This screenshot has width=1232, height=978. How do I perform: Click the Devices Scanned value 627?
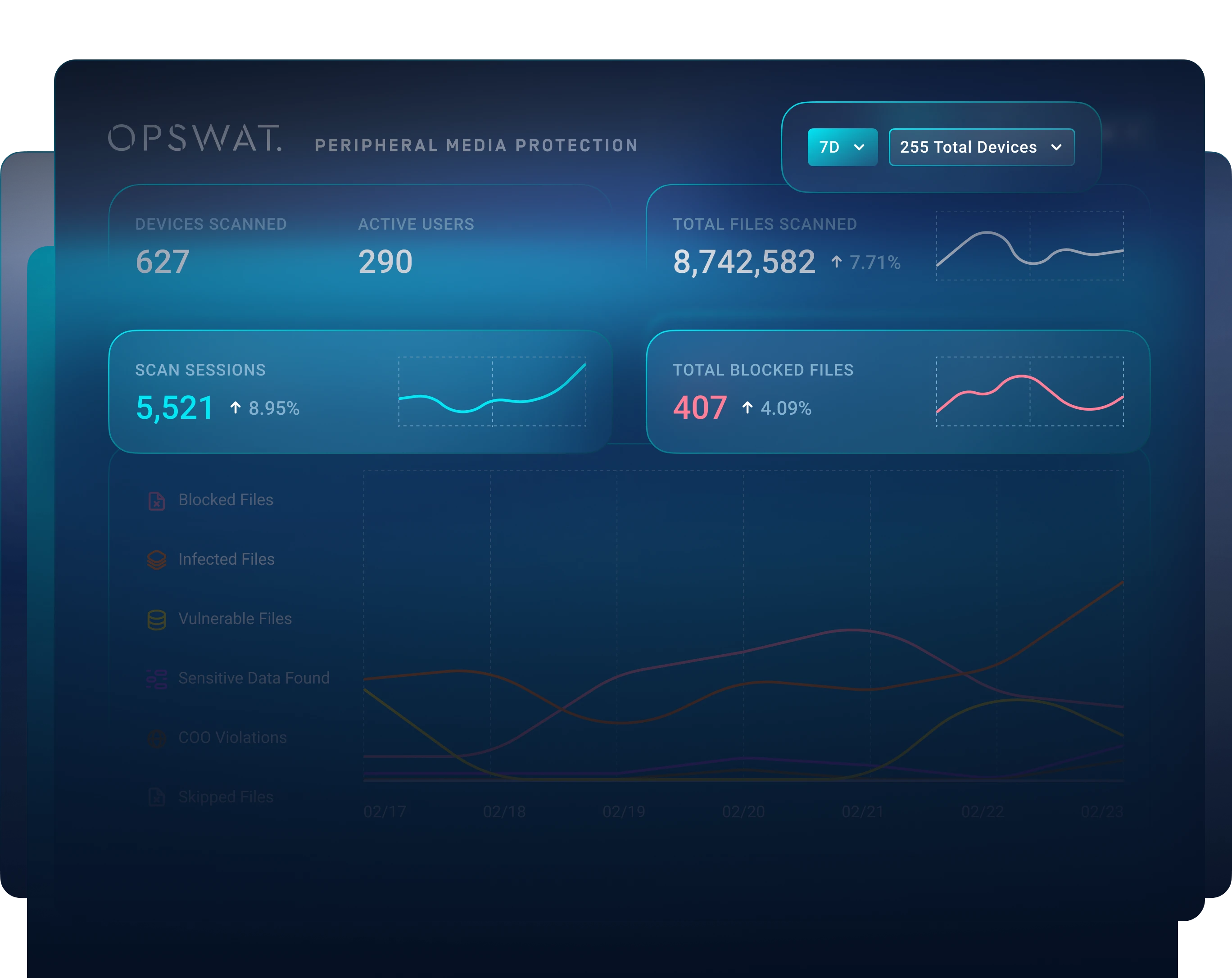tap(162, 262)
